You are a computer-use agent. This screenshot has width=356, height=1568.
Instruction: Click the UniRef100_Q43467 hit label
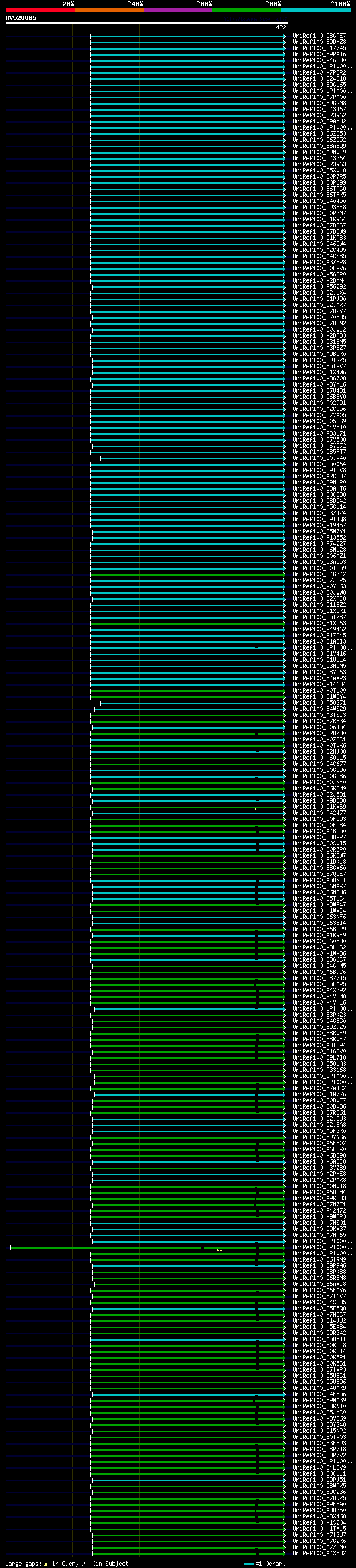319,109
